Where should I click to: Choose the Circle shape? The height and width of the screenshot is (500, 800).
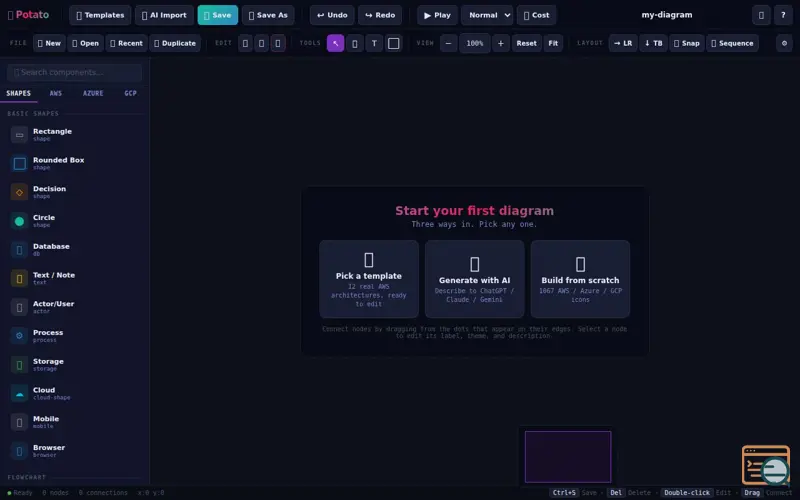[74, 221]
